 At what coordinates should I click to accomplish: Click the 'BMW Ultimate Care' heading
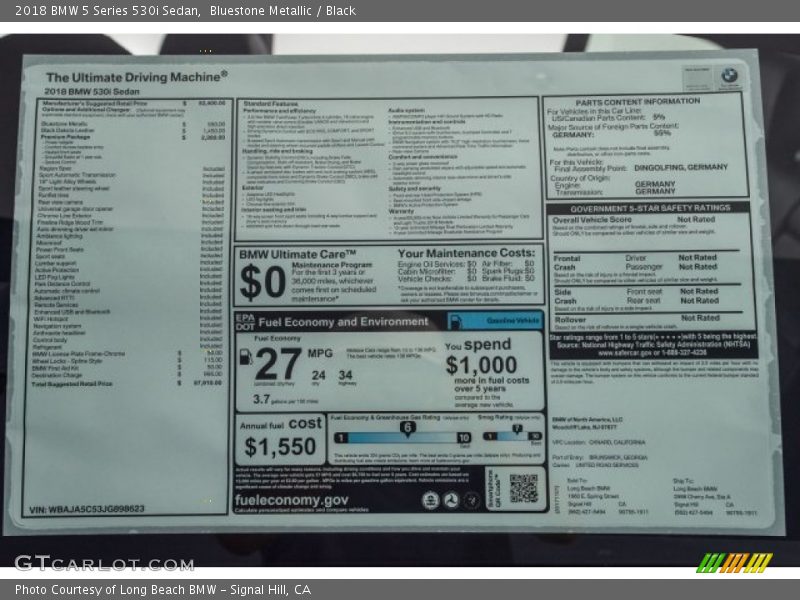point(297,254)
